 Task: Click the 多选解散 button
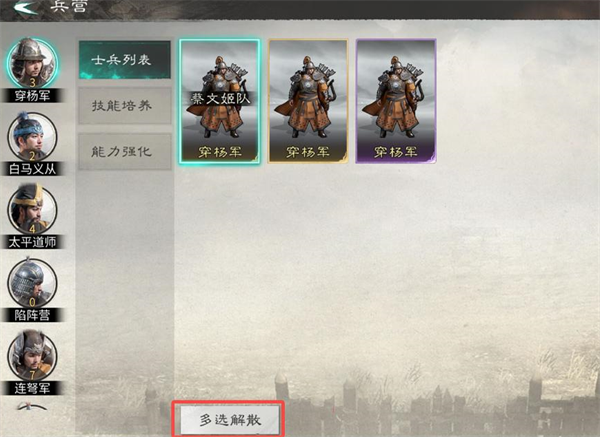tap(230, 420)
